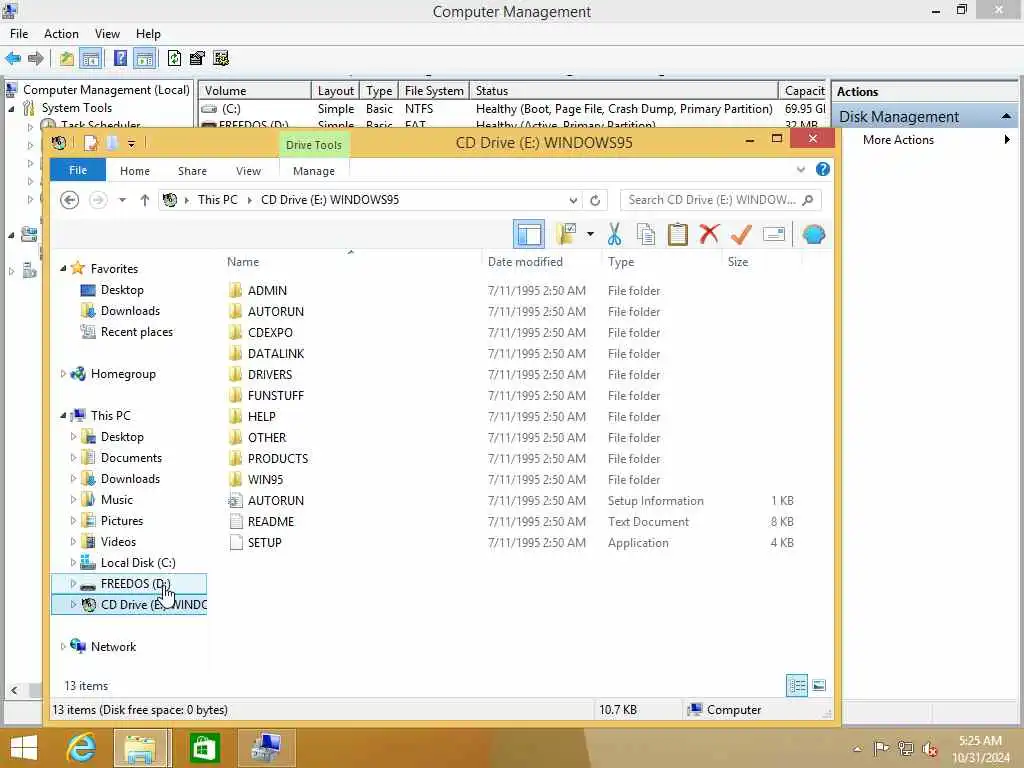The height and width of the screenshot is (768, 1024).
Task: Click Back arrow in Computer Management toolbar
Action: point(13,58)
